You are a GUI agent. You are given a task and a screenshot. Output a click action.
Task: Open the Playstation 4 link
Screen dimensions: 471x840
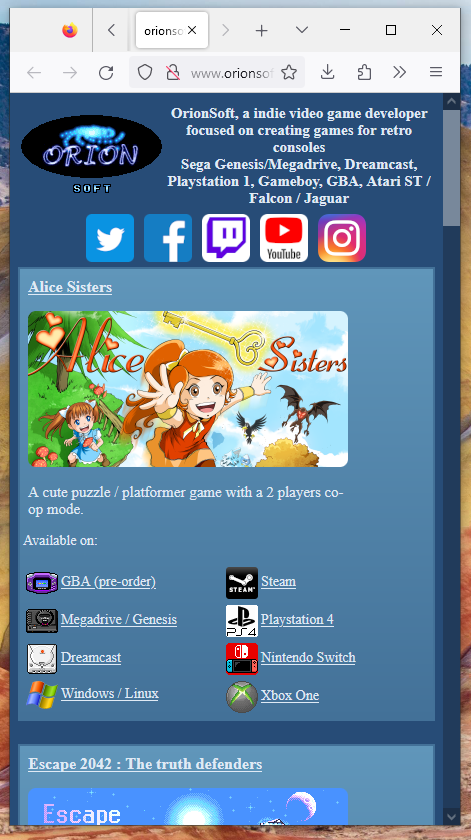[297, 619]
